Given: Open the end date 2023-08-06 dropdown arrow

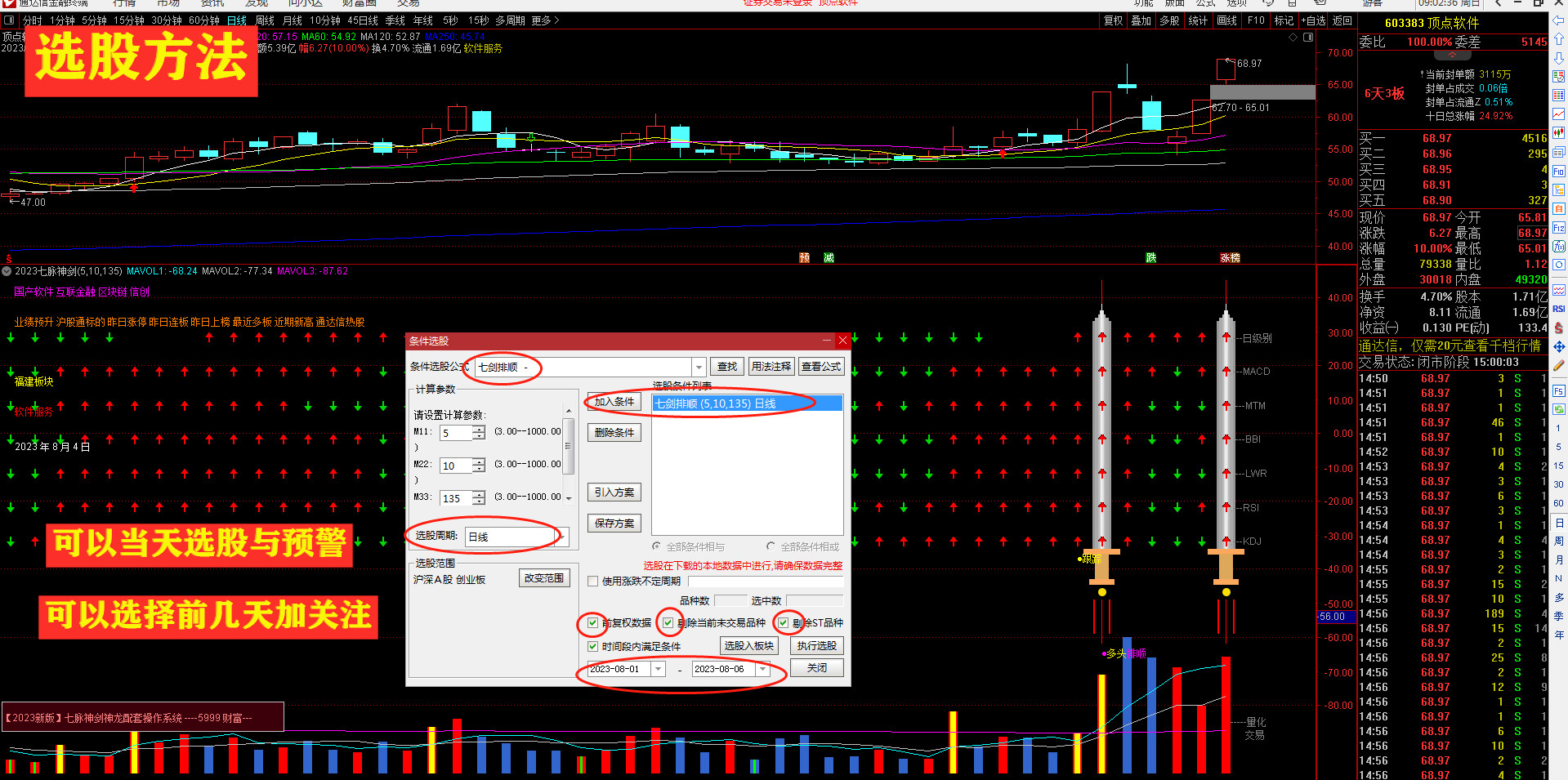Looking at the screenshot, I should point(762,669).
